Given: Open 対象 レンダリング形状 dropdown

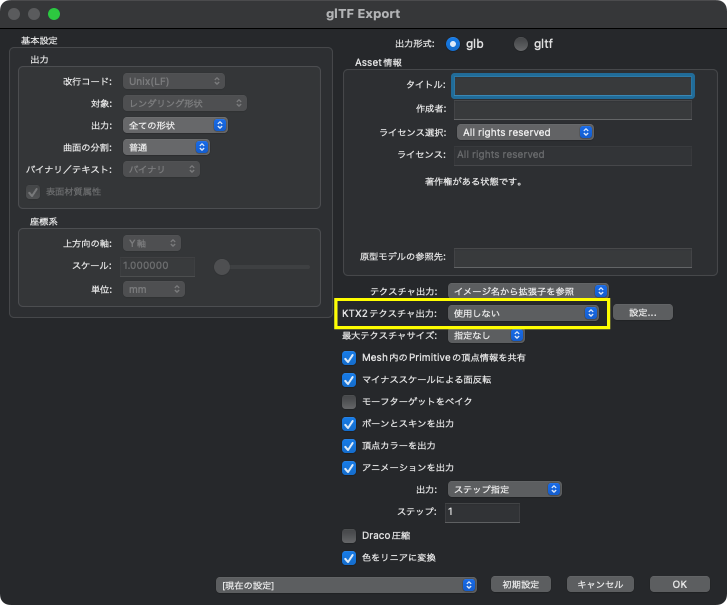Looking at the screenshot, I should pos(185,103).
